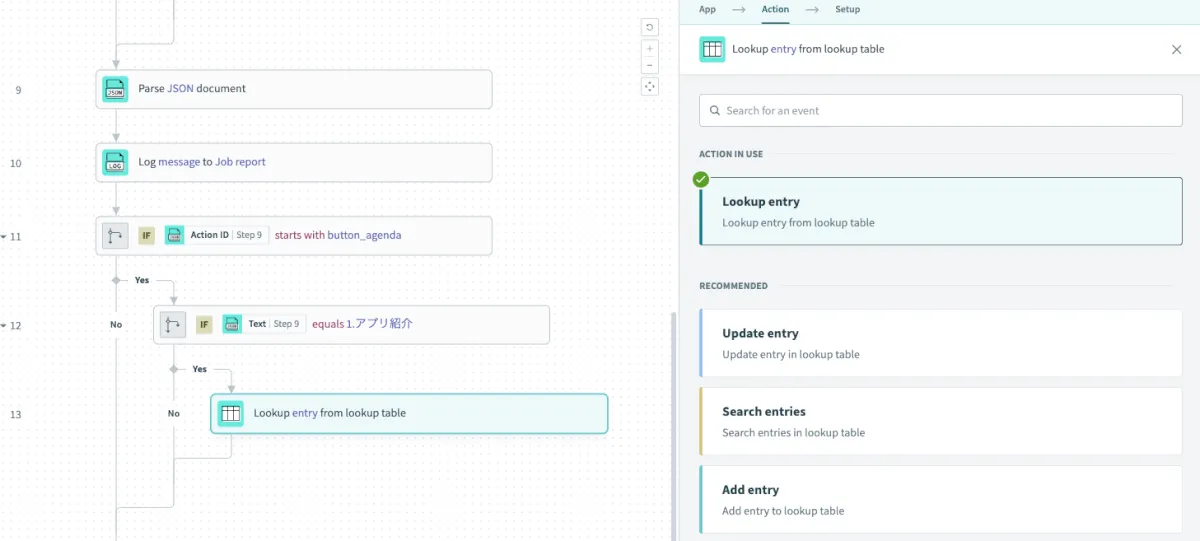Click the message link in step 10
Viewport: 1200px width, 541px height.
click(x=179, y=162)
